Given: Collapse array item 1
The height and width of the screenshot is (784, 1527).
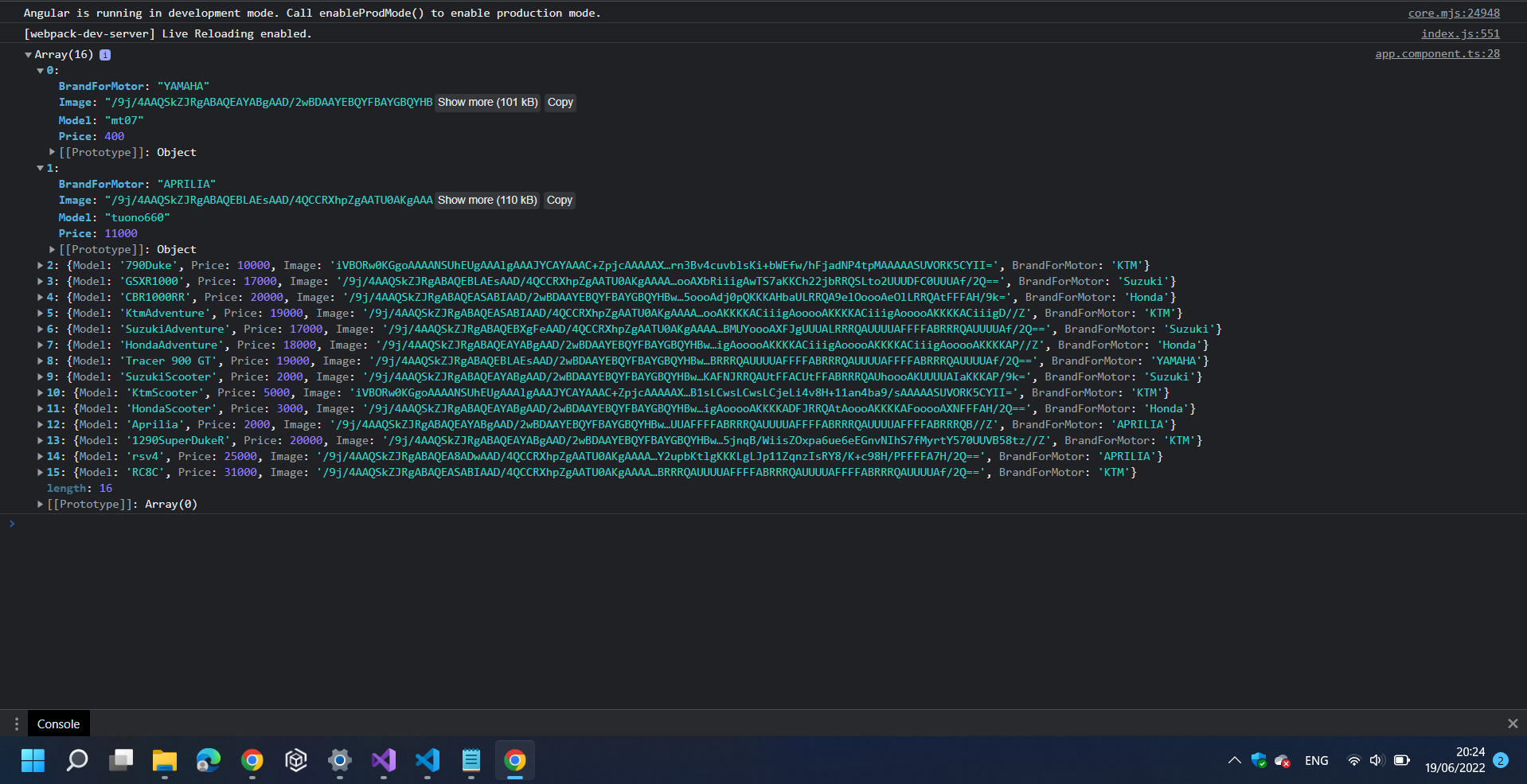Looking at the screenshot, I should coord(40,168).
